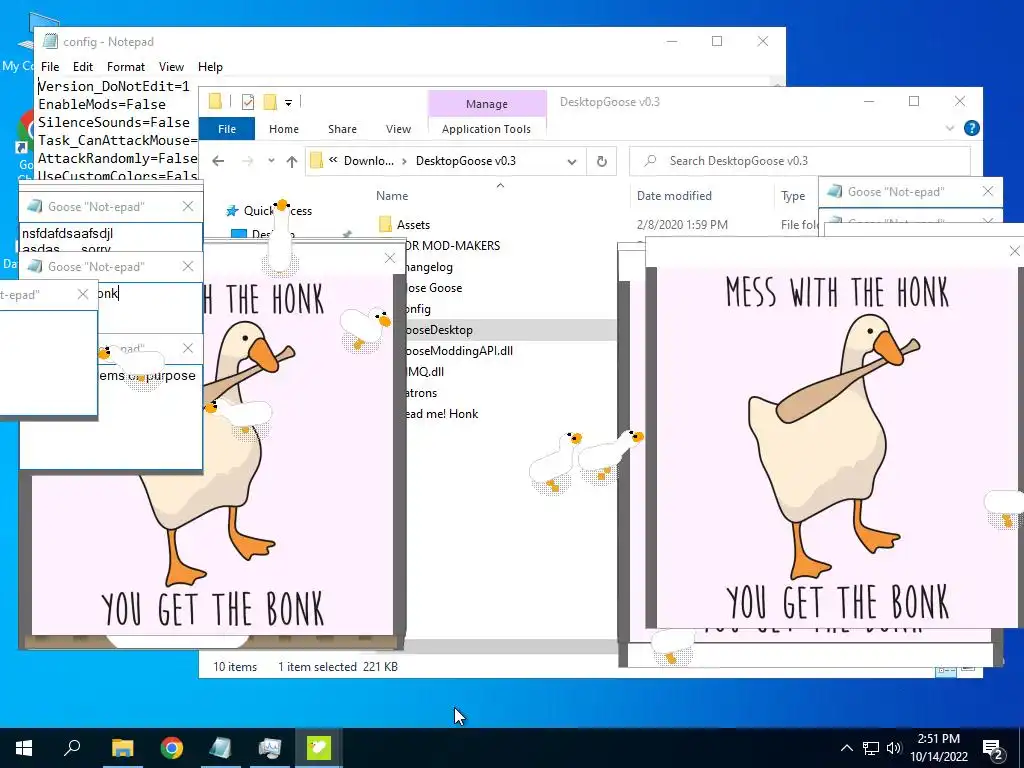The width and height of the screenshot is (1024, 768).
Task: Open the Notepad Help menu
Action: point(210,67)
